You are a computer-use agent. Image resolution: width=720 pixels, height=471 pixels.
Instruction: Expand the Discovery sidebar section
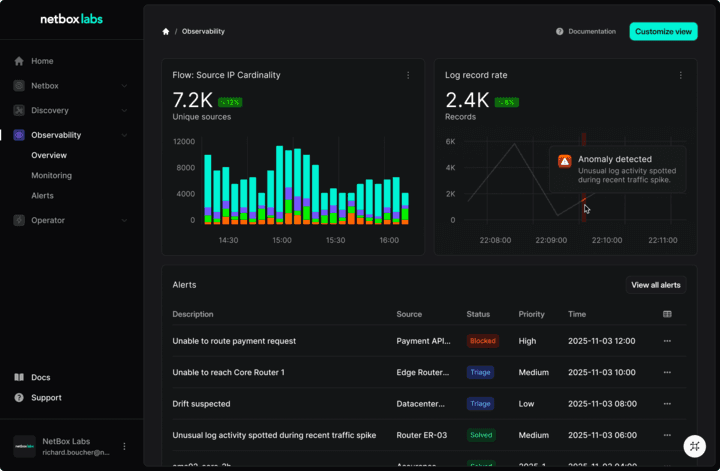[124, 110]
